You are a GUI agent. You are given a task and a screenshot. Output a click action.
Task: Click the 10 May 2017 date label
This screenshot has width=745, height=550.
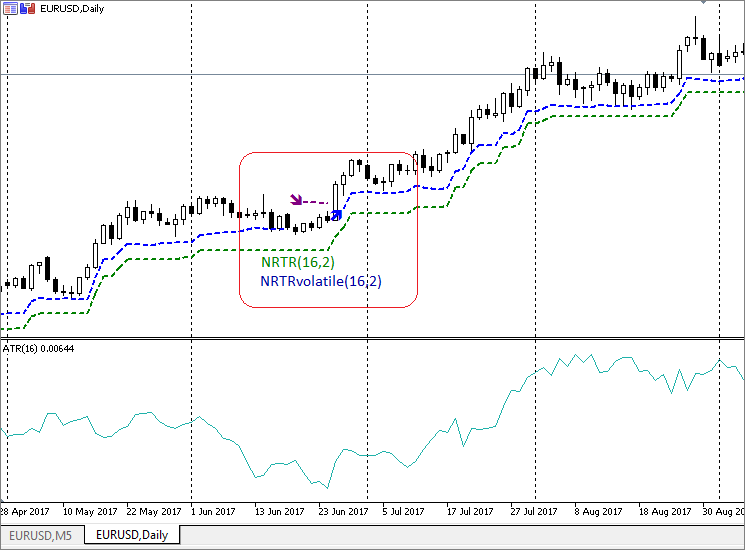[90, 512]
